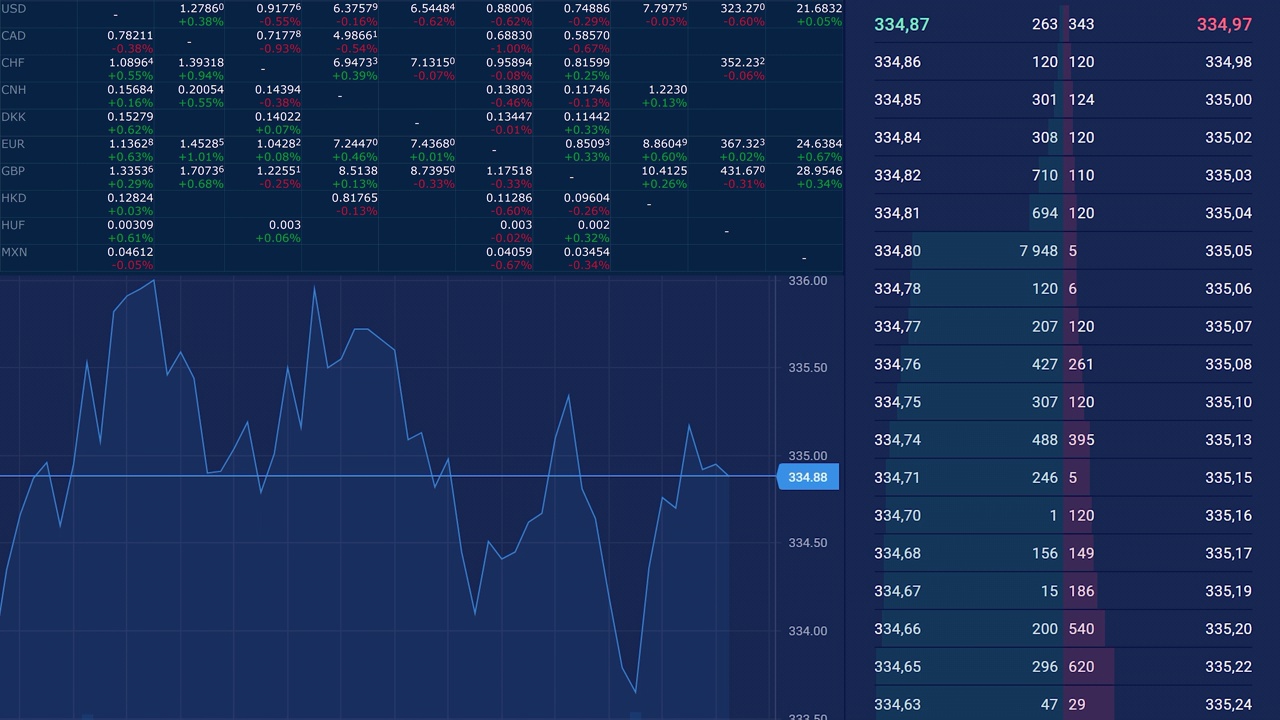Click the 334.88 current price marker on chart
The height and width of the screenshot is (720, 1280).
point(808,477)
